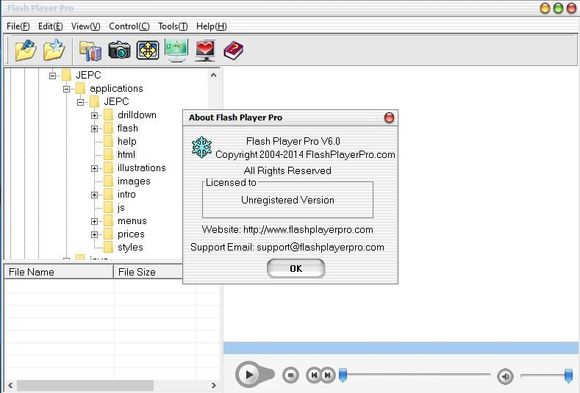The width and height of the screenshot is (580, 393).
Task: Expand the illustrations folder node
Action: [94, 168]
